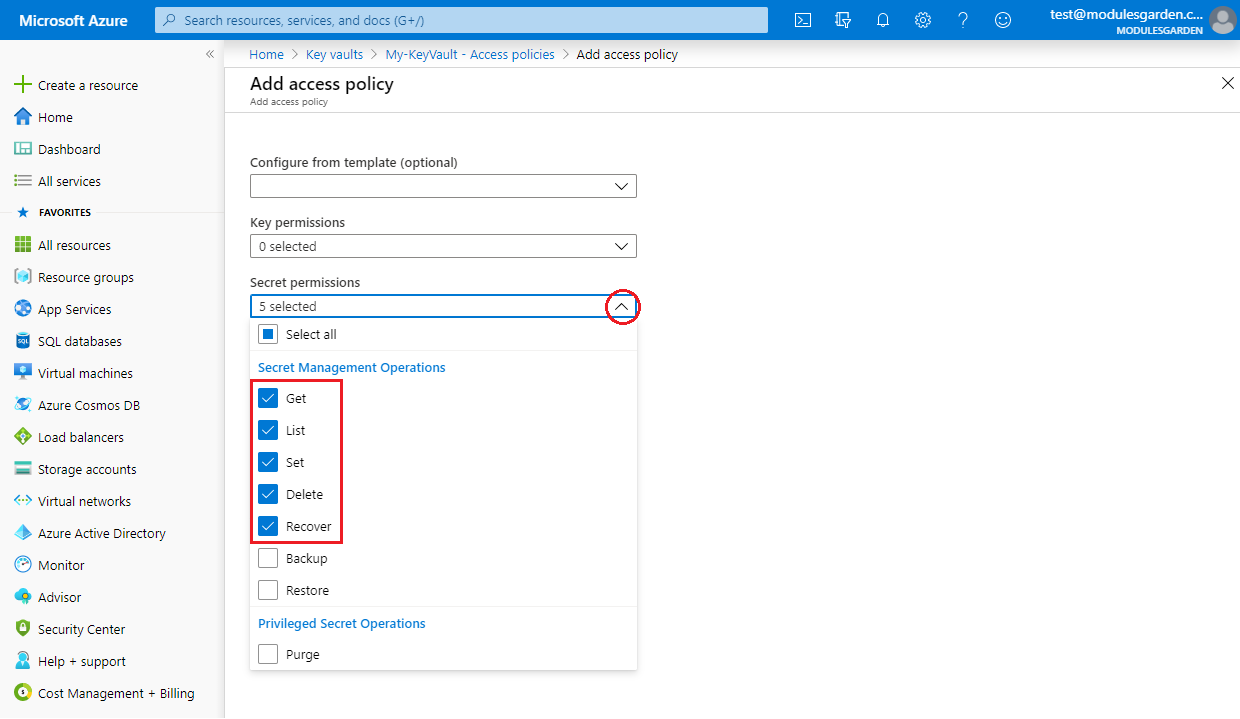Uncheck the Recover secret permission
The width and height of the screenshot is (1240, 719).
pos(268,526)
